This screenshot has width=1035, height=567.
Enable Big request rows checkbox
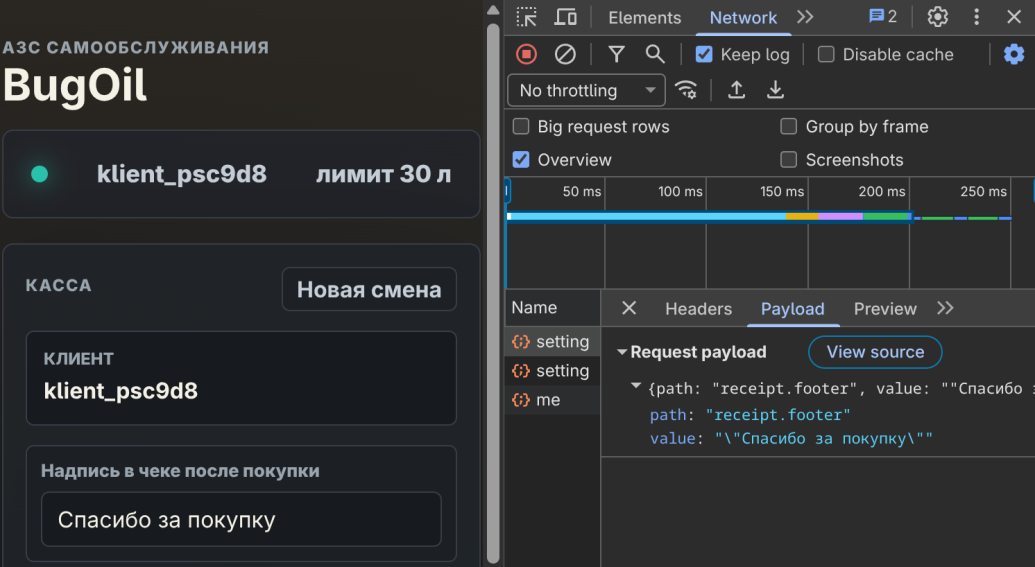tap(521, 126)
